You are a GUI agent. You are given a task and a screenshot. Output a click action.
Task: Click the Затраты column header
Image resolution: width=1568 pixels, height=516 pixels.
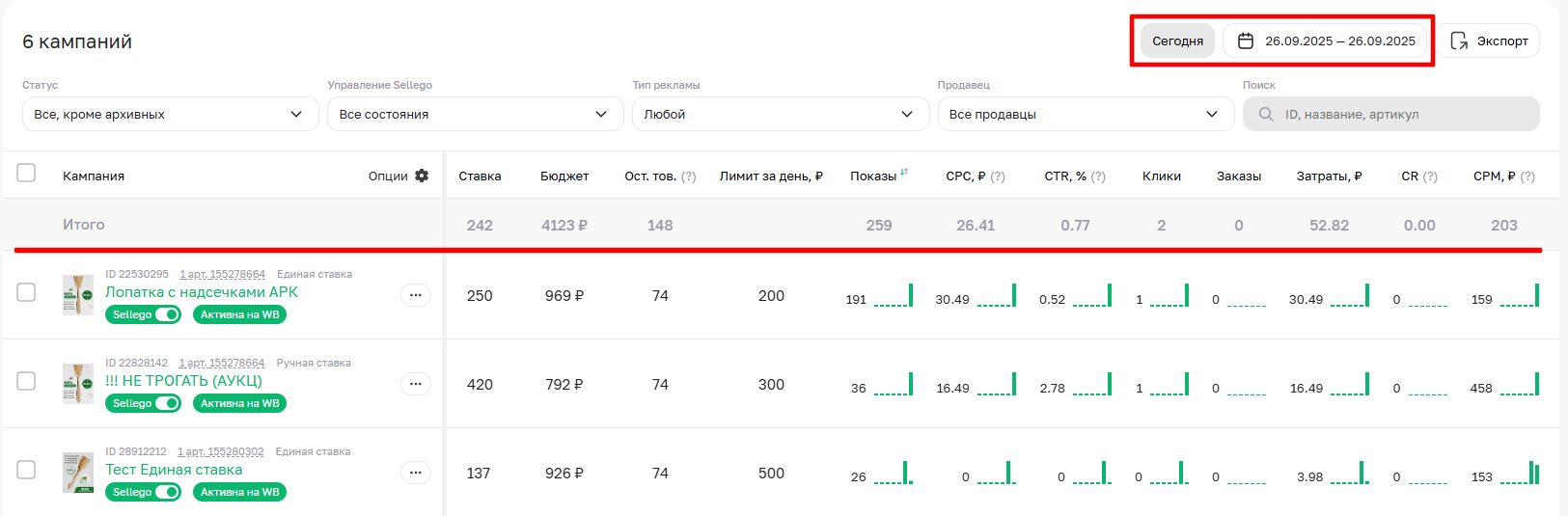1329,177
